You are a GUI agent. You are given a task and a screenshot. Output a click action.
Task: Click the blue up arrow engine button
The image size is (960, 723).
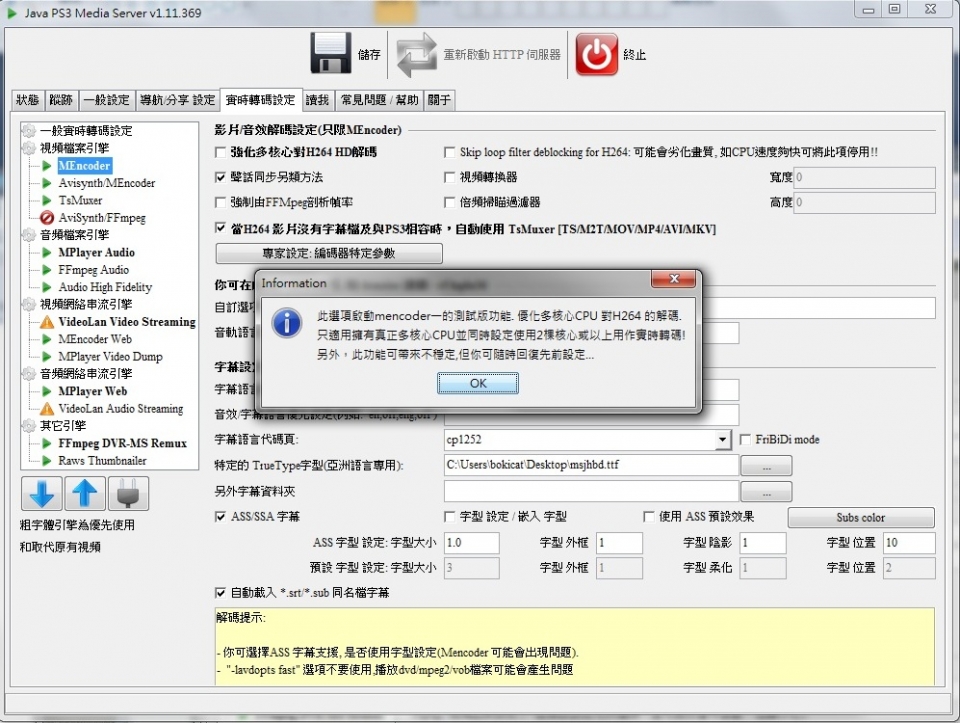(86, 493)
